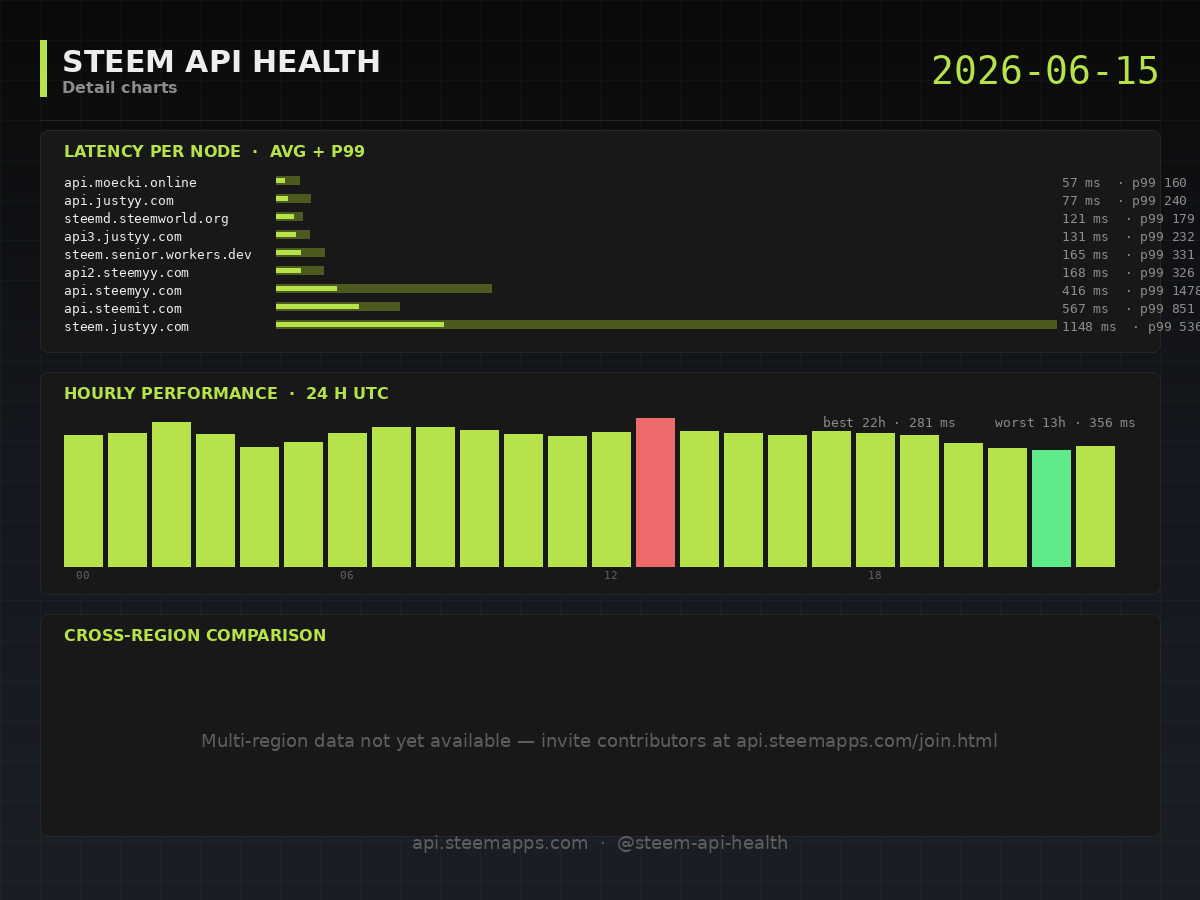Select the steemd.steemworld.org node label
Image resolution: width=1200 pixels, height=900 pixels.
[146, 219]
